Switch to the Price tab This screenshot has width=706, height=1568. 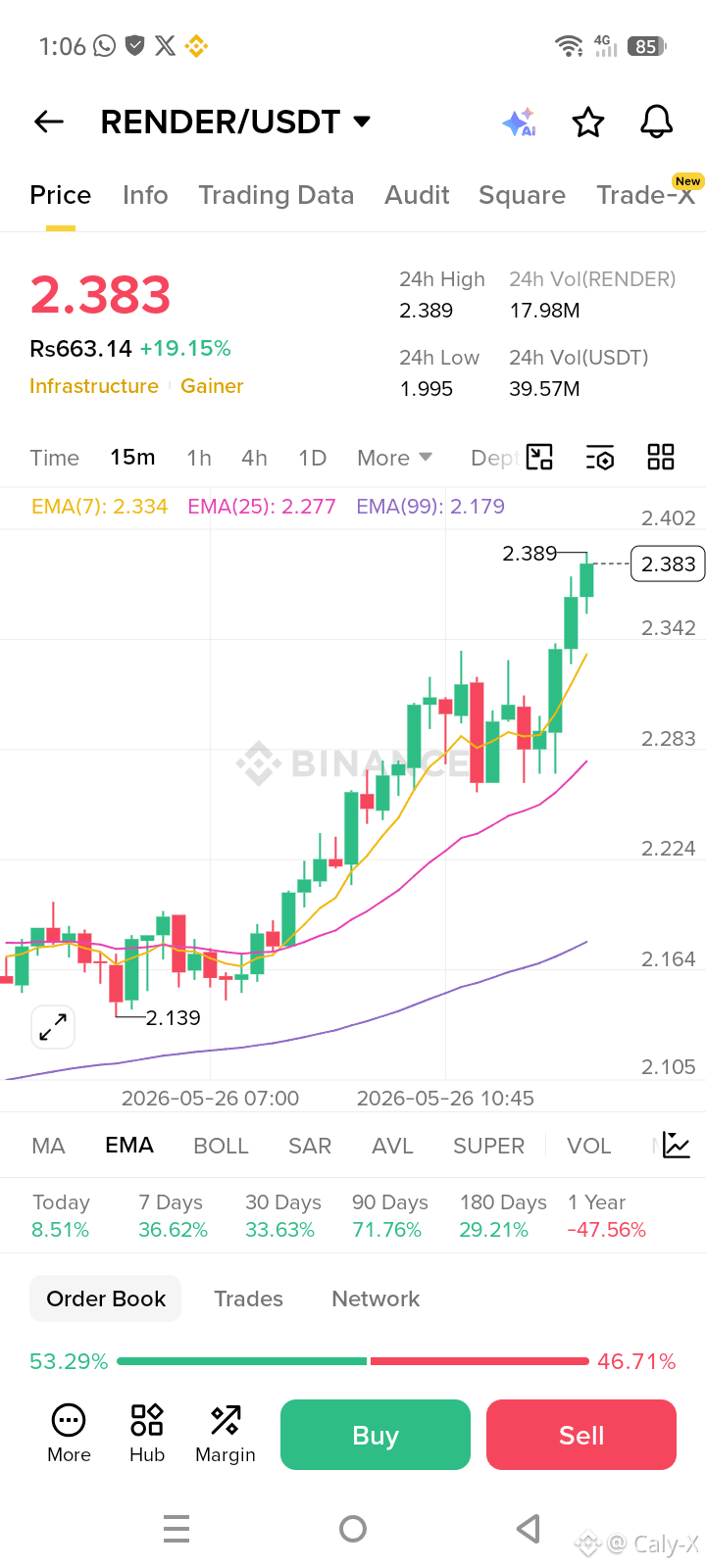click(x=61, y=195)
